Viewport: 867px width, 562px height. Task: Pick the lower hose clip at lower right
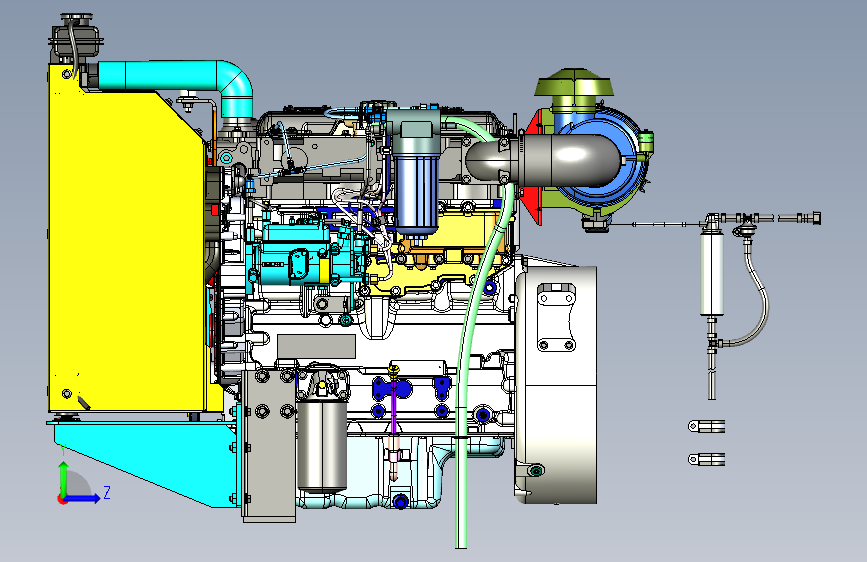pos(706,459)
